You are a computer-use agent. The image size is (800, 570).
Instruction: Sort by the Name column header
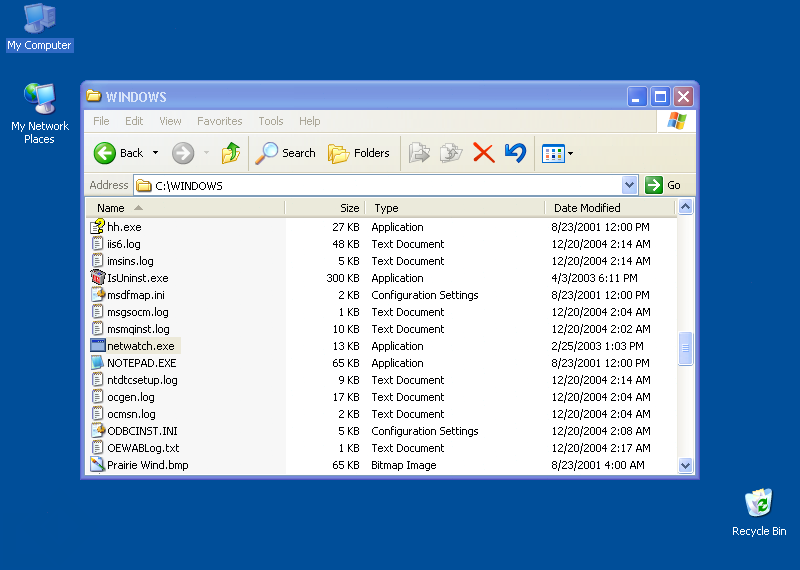[185, 208]
